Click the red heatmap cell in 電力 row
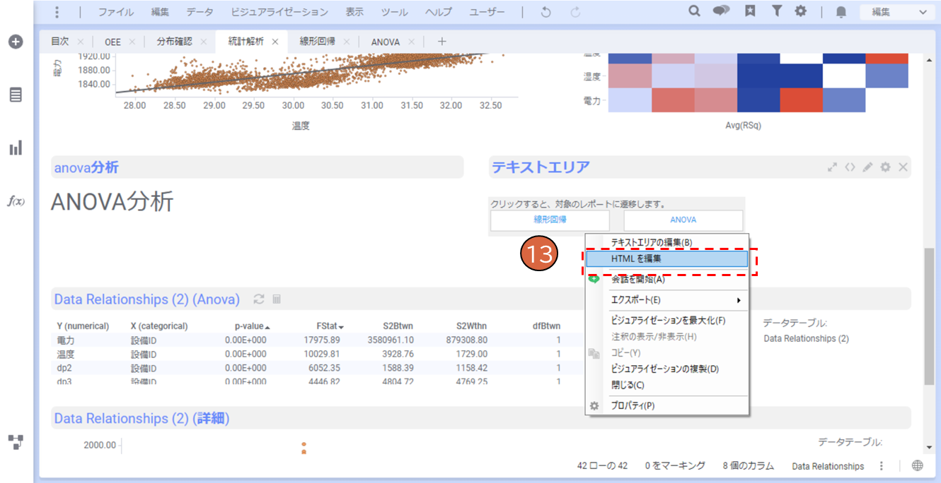The width and height of the screenshot is (941, 483). point(801,100)
